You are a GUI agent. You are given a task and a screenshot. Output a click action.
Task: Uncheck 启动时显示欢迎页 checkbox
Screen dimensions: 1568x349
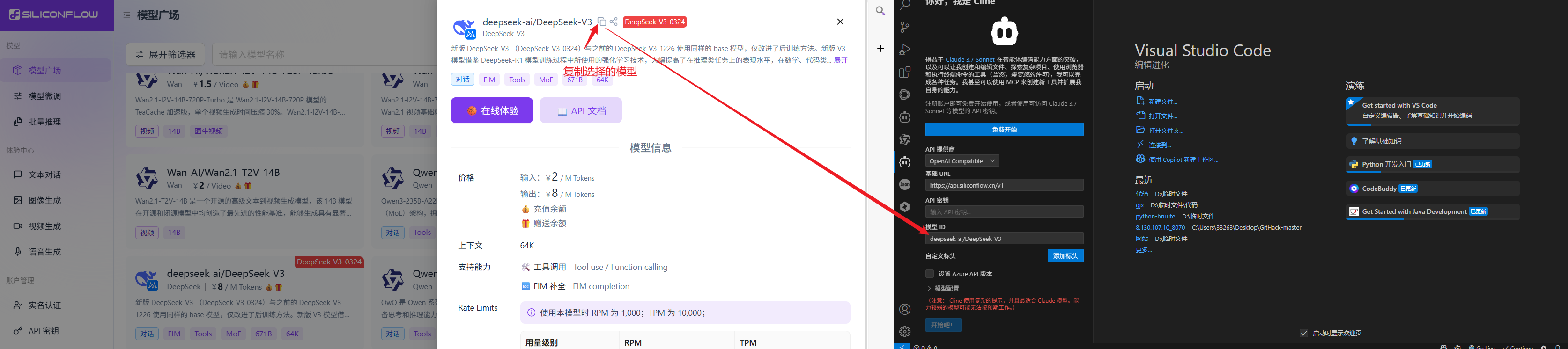1304,333
